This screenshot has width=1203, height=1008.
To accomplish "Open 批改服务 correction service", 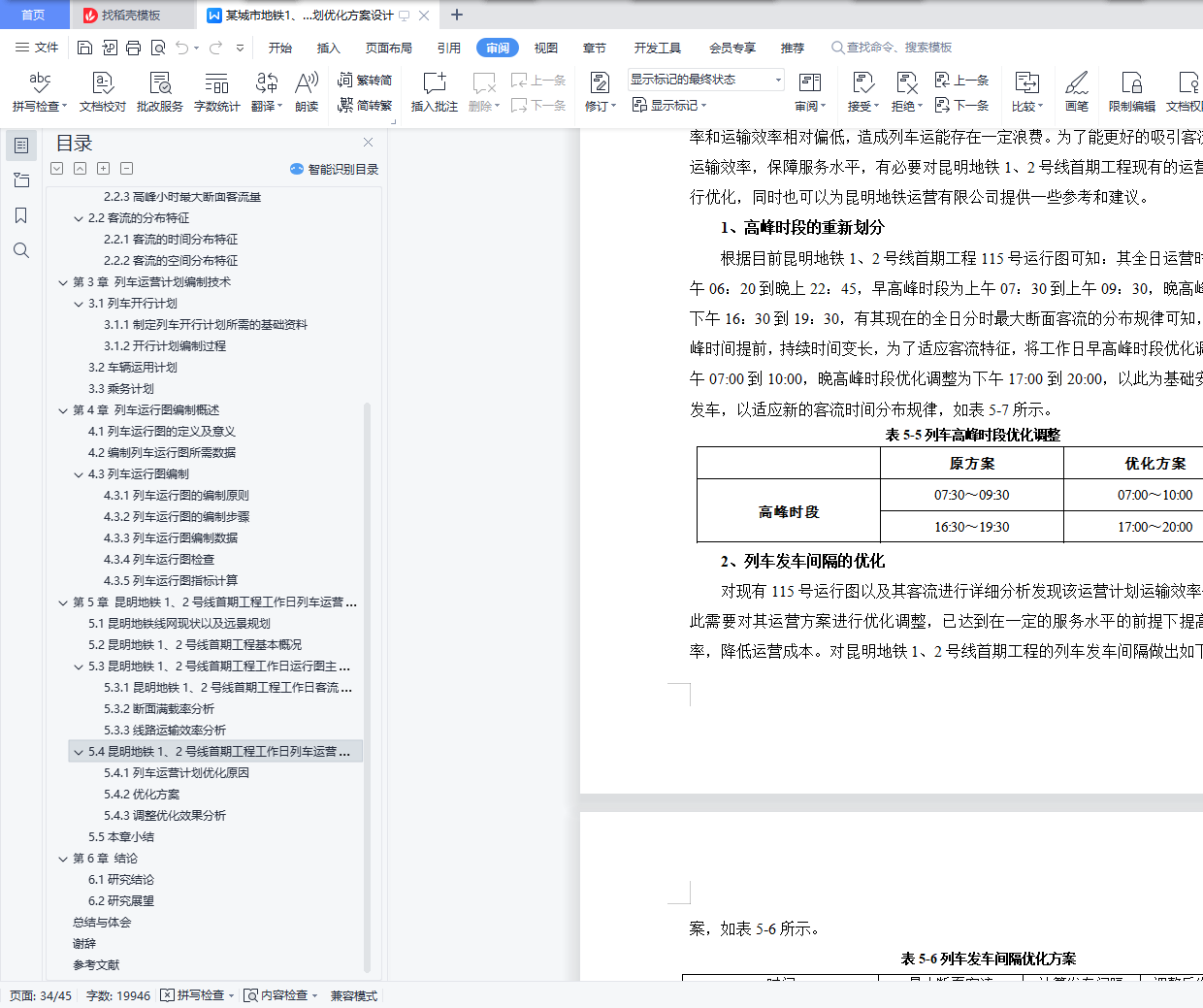I will pyautogui.click(x=160, y=92).
